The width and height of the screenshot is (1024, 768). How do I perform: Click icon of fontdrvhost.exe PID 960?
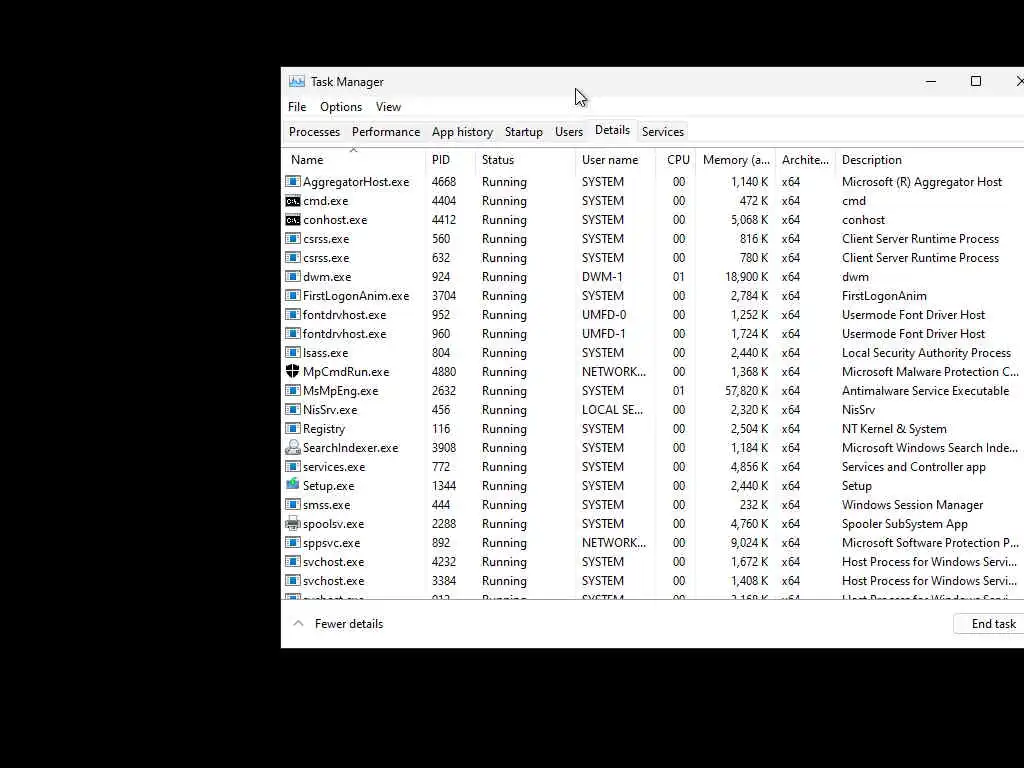(x=293, y=333)
